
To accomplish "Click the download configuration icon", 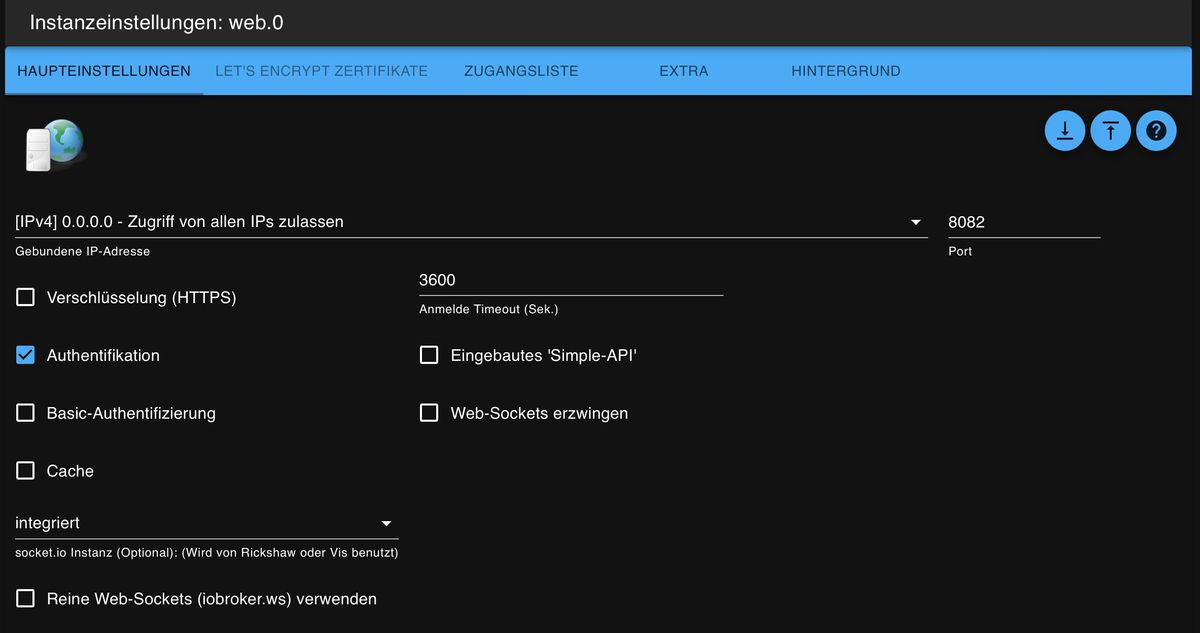I will 1065,131.
